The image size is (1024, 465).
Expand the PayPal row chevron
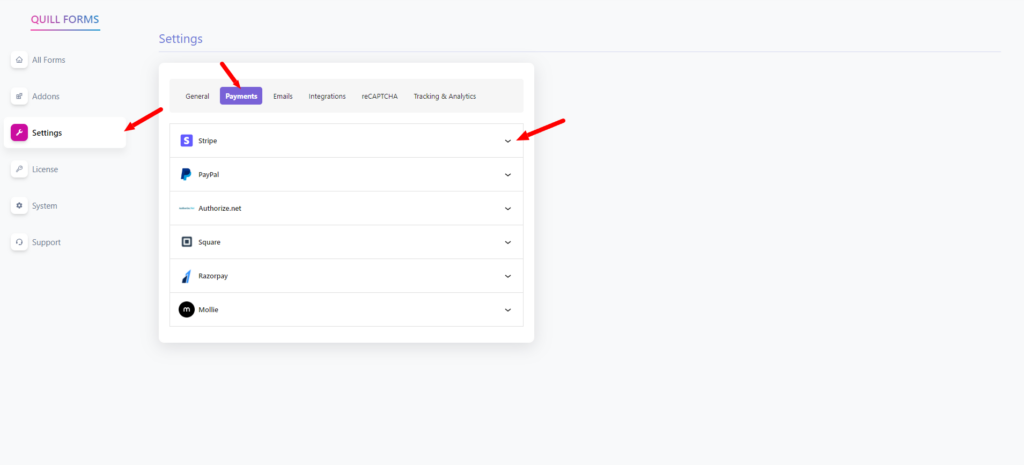(508, 174)
